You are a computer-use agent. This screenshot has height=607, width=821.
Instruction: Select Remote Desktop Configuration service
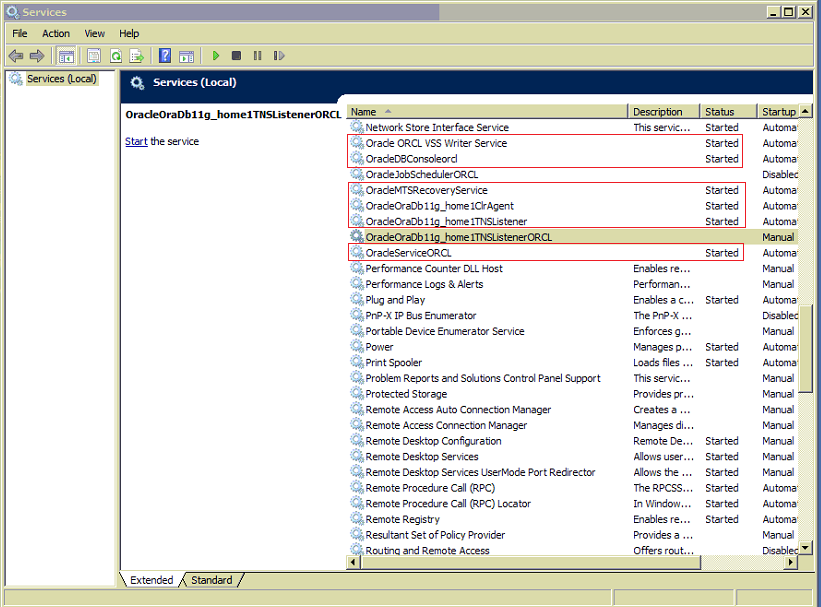(433, 441)
